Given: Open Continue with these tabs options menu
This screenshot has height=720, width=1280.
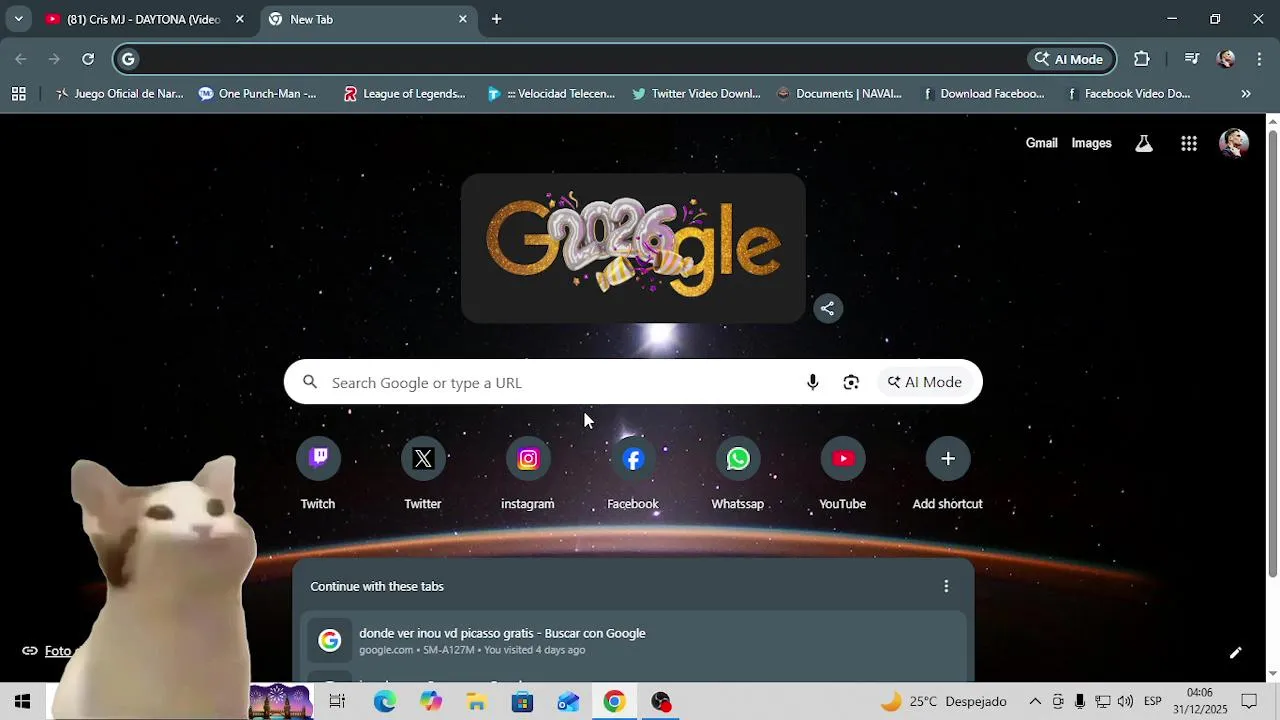Looking at the screenshot, I should coord(946,586).
